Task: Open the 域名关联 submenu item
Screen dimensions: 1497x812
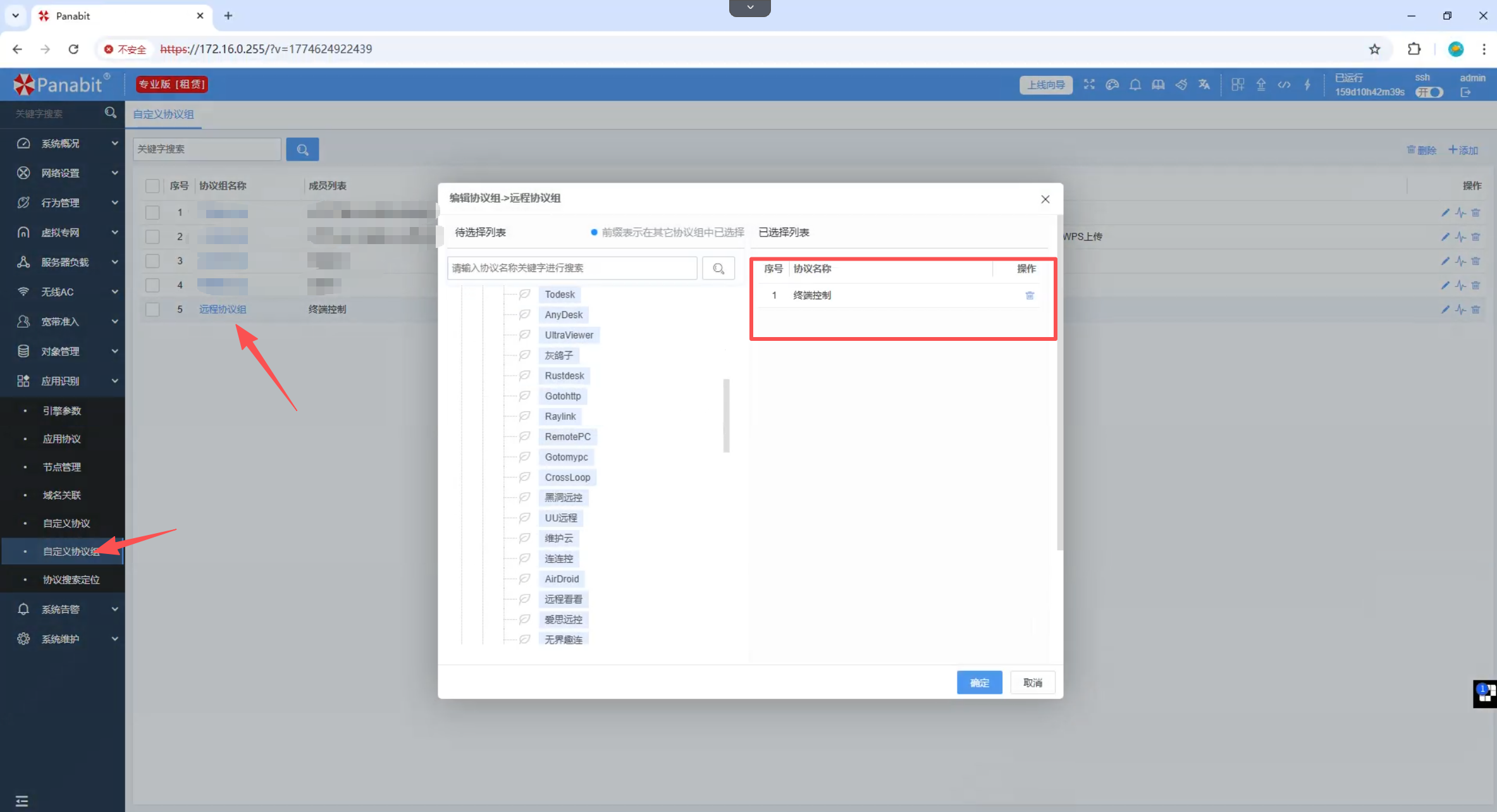Action: pos(62,495)
